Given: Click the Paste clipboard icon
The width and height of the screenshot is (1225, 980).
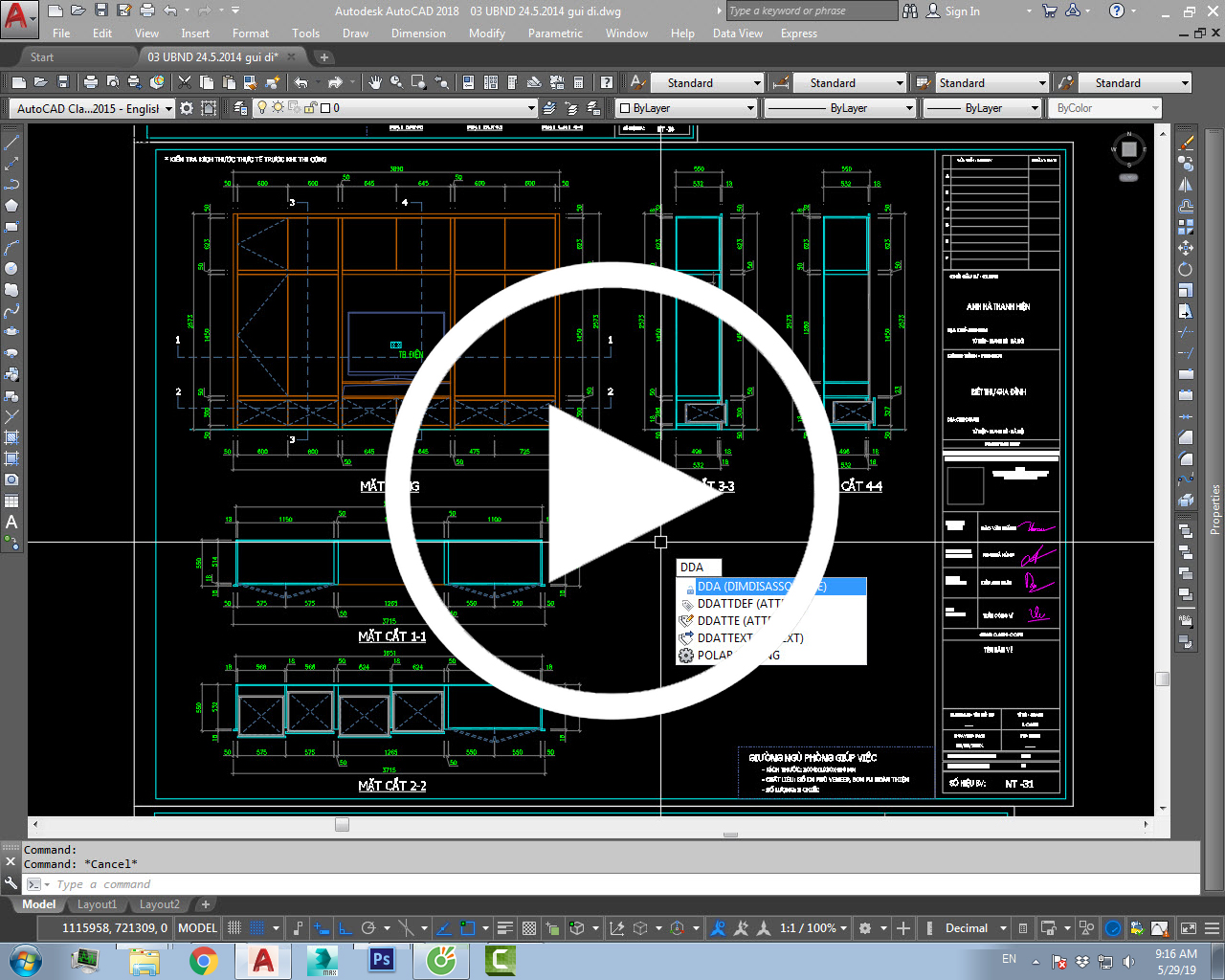Looking at the screenshot, I should 229,82.
